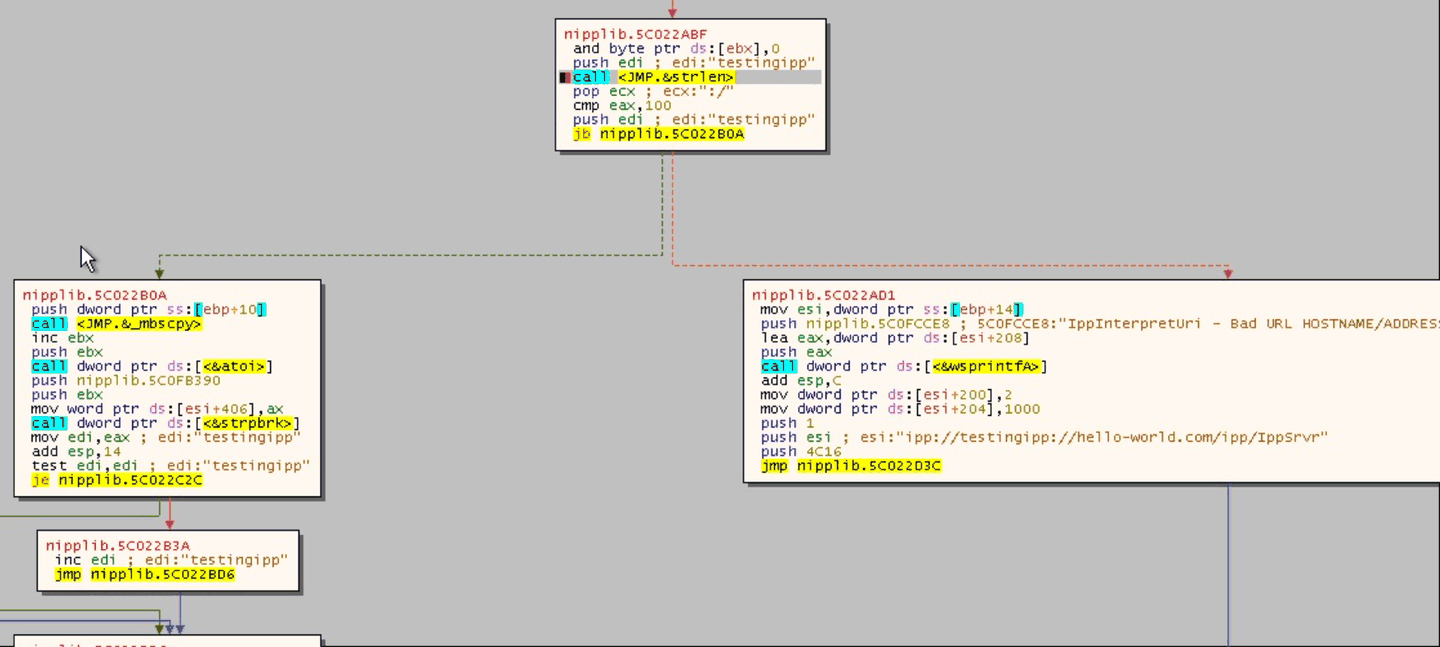The image size is (1440, 647).
Task: Select the cmp eax,100 instruction
Action: pyautogui.click(x=622, y=105)
